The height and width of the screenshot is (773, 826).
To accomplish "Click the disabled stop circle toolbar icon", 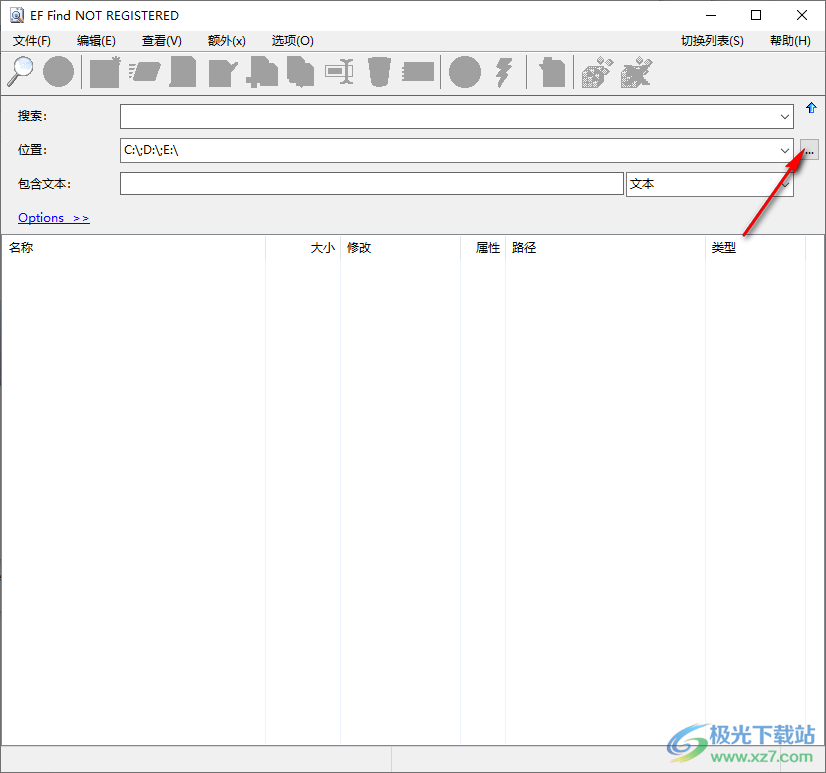I will [x=58, y=71].
